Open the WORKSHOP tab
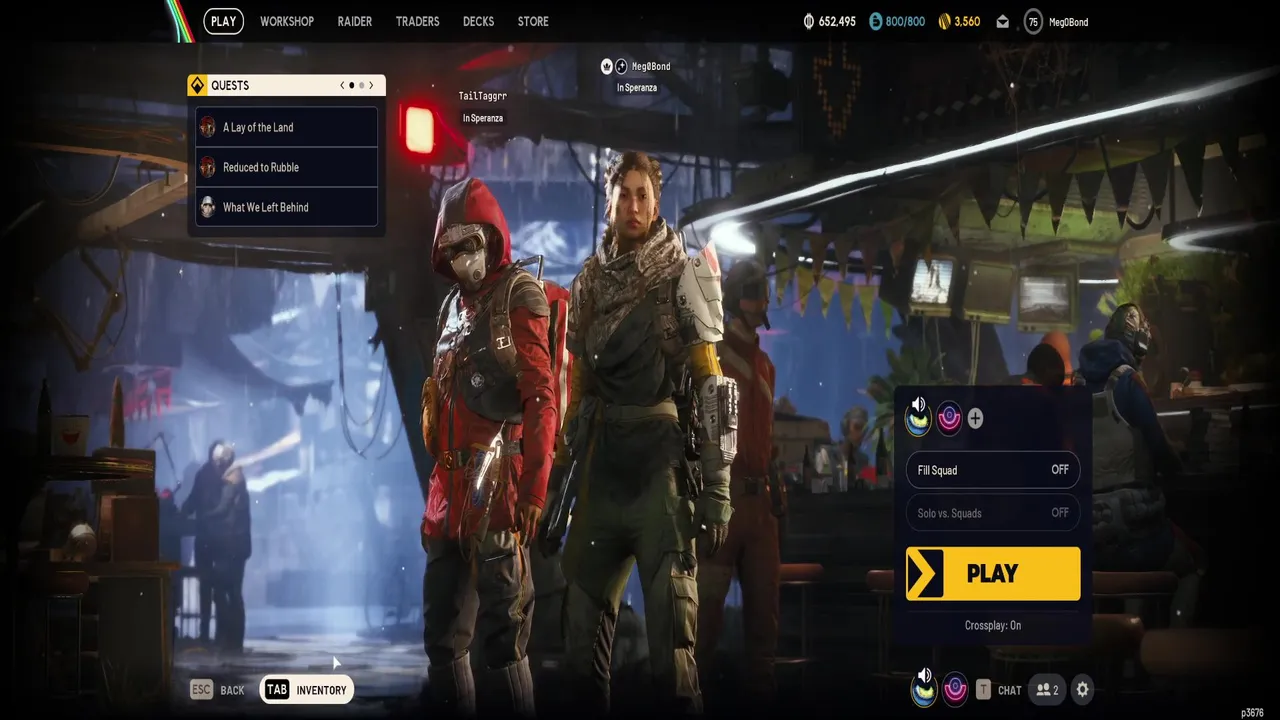Viewport: 1280px width, 720px height. [287, 21]
